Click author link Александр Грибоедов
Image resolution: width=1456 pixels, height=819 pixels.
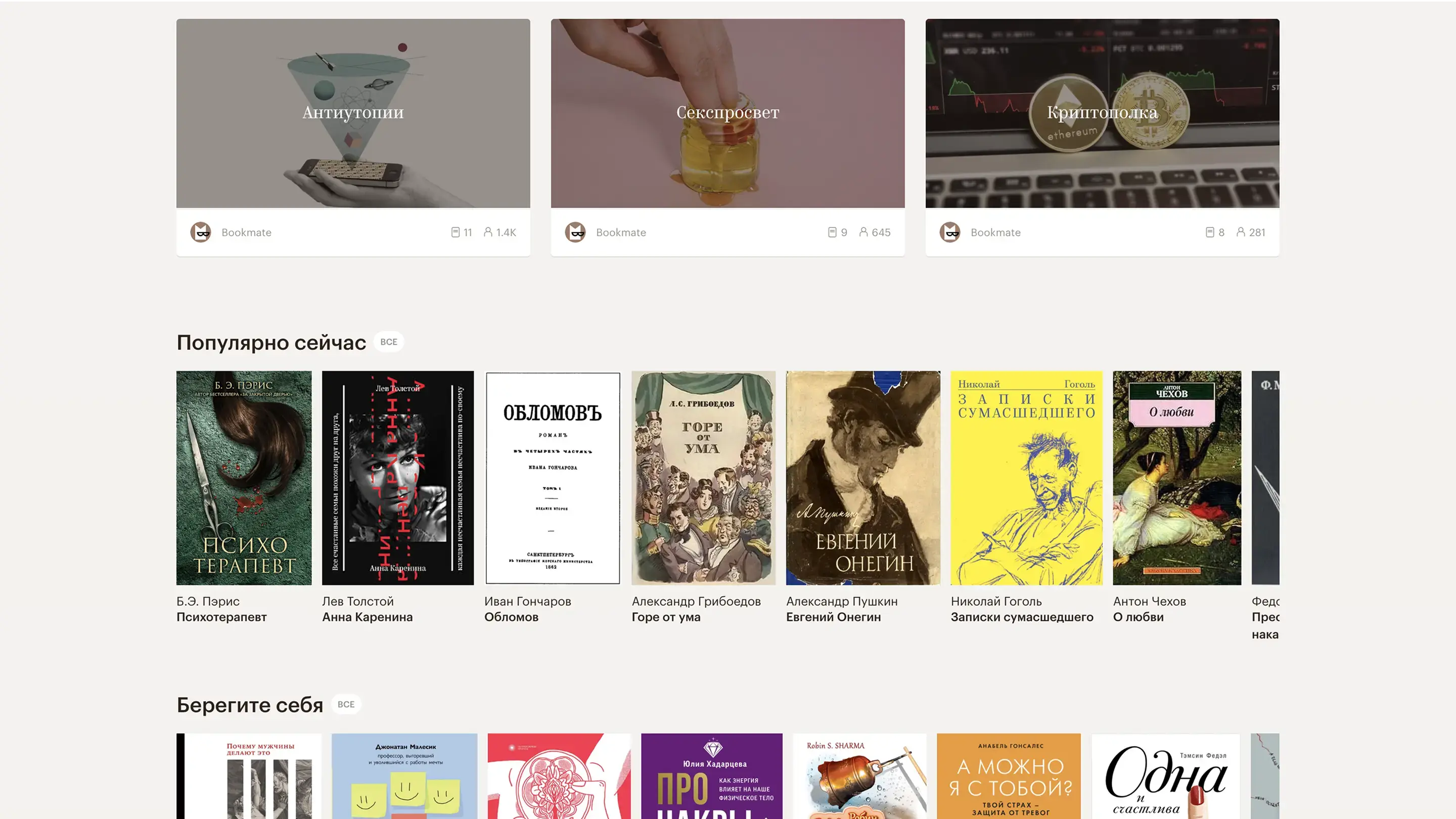click(x=696, y=602)
